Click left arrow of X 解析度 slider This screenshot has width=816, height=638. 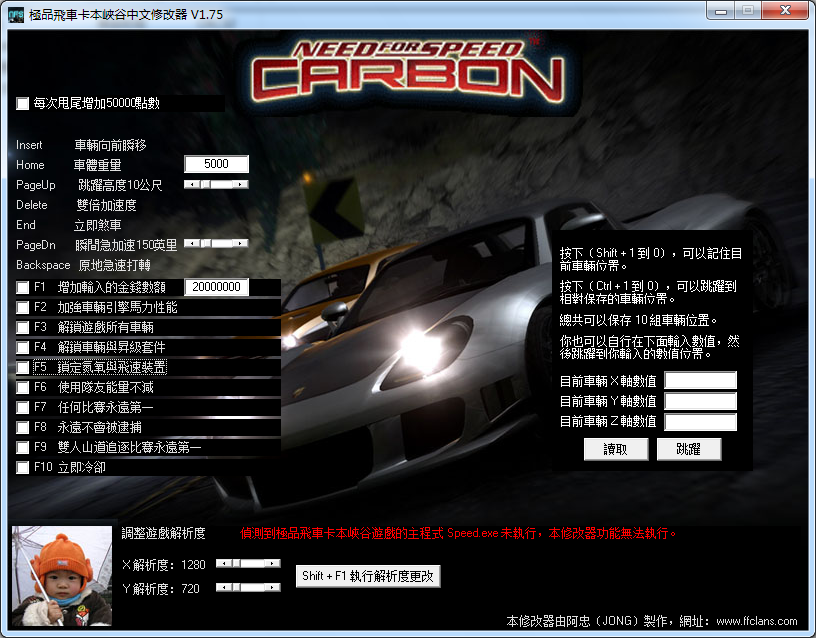(224, 563)
